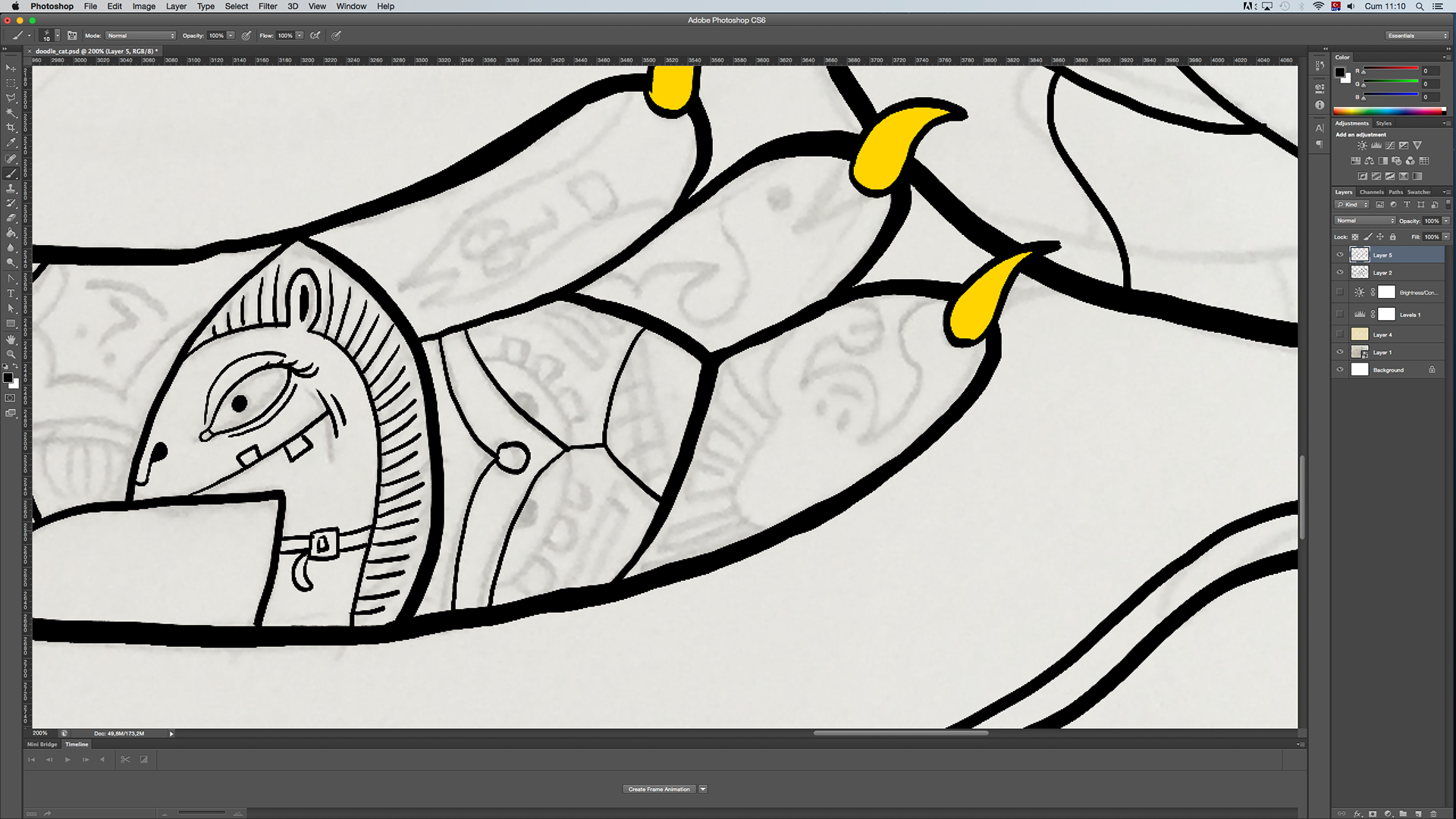
Task: Select the Clone Stamp tool
Action: pyautogui.click(x=11, y=188)
